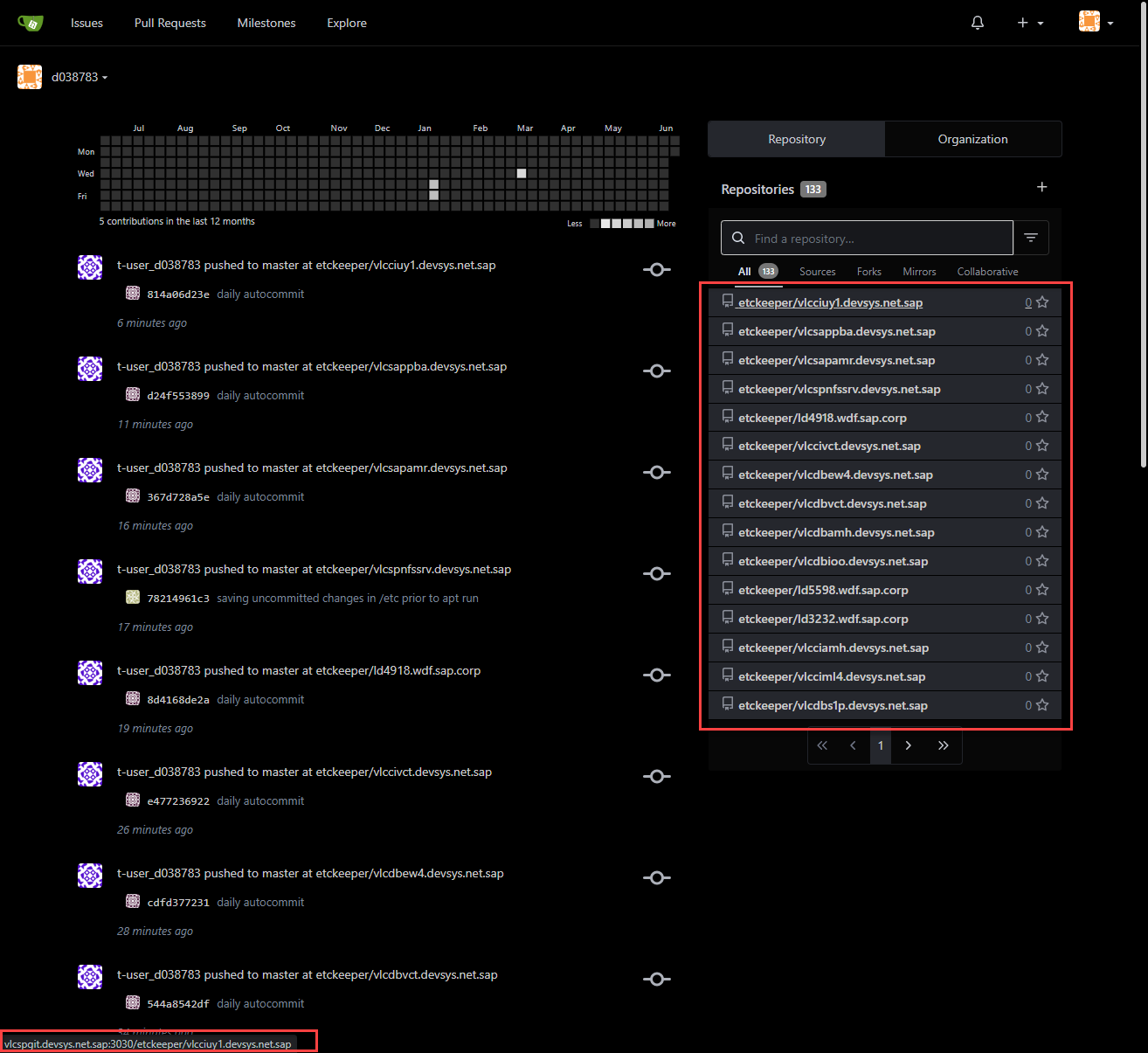Open the Explore page
This screenshot has height=1053, width=1148.
click(347, 23)
